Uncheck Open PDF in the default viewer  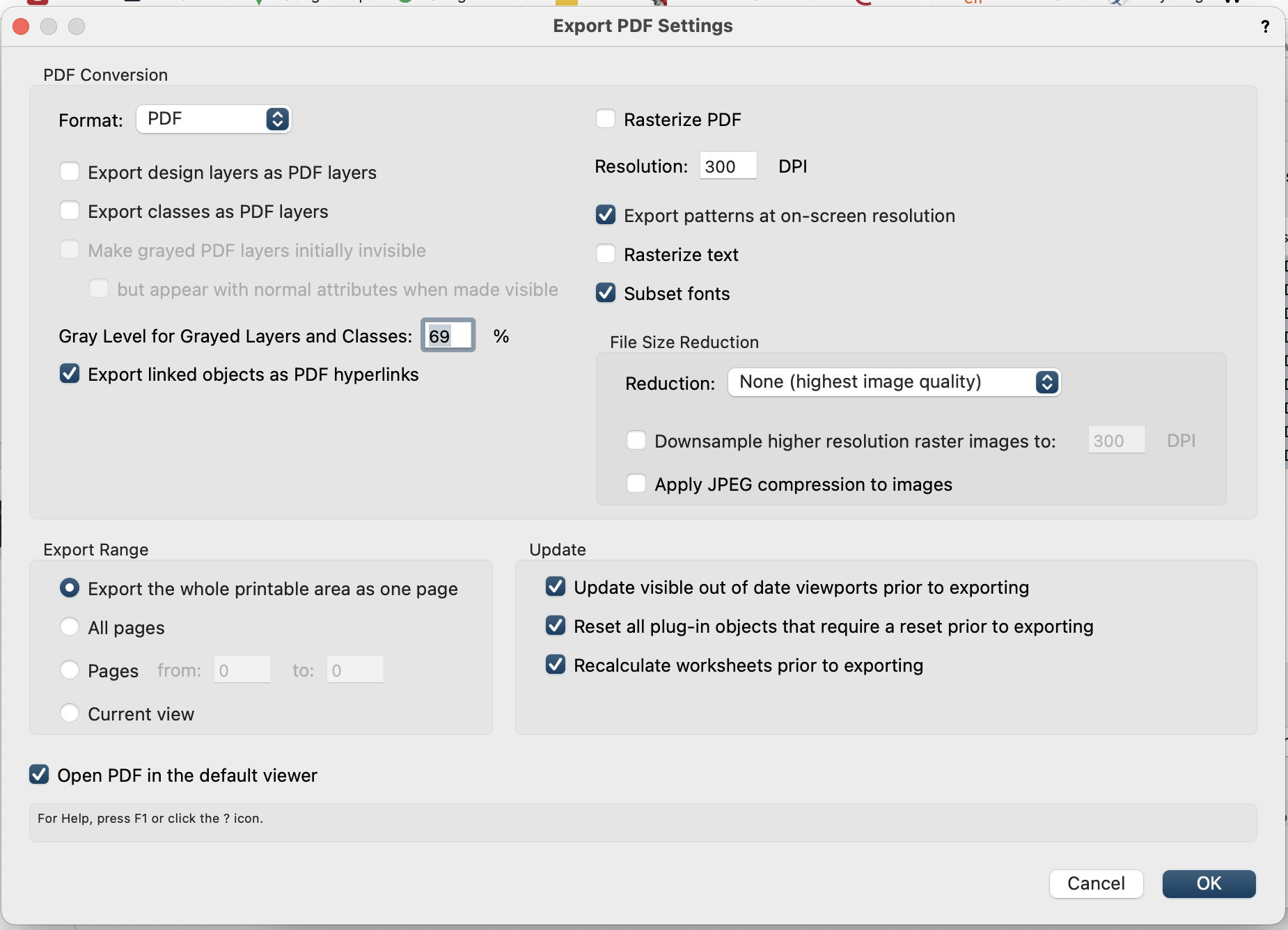tap(39, 775)
